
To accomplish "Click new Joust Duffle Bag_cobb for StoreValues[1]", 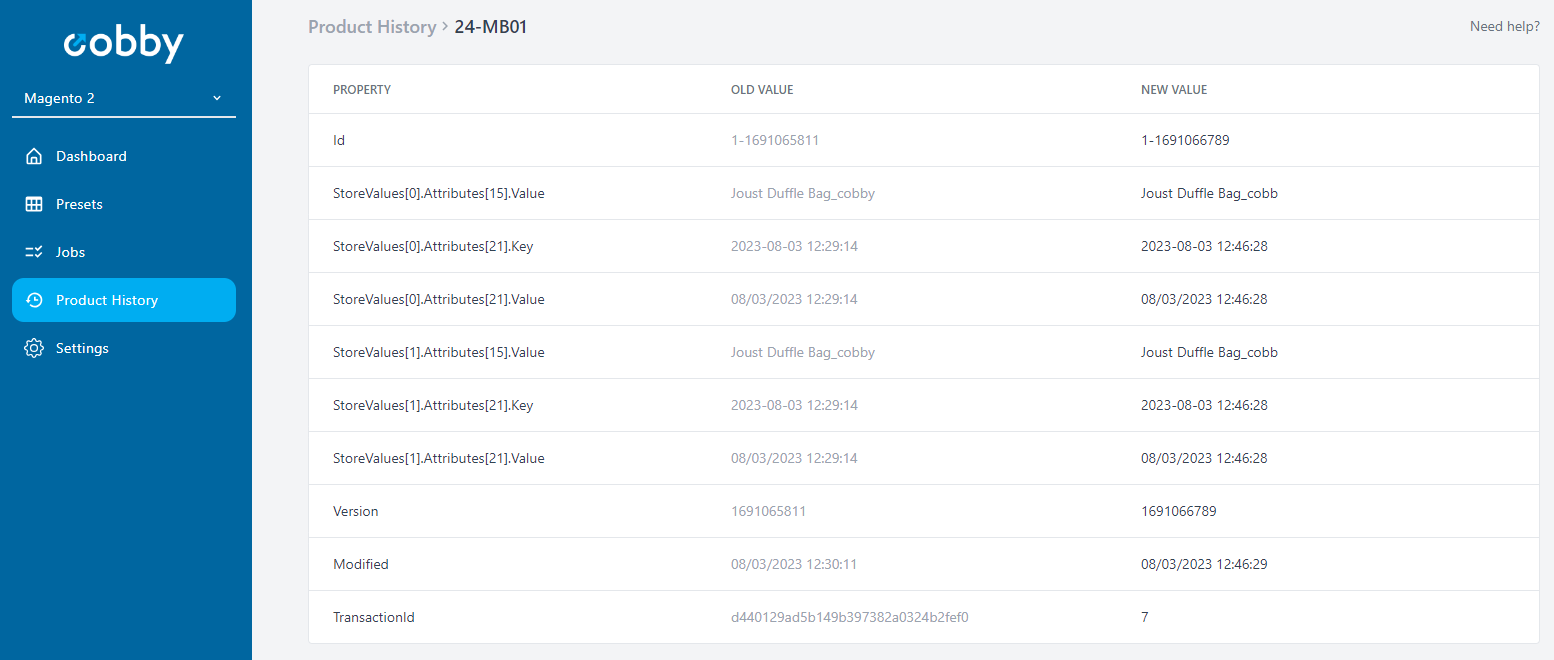I will (x=1209, y=353).
